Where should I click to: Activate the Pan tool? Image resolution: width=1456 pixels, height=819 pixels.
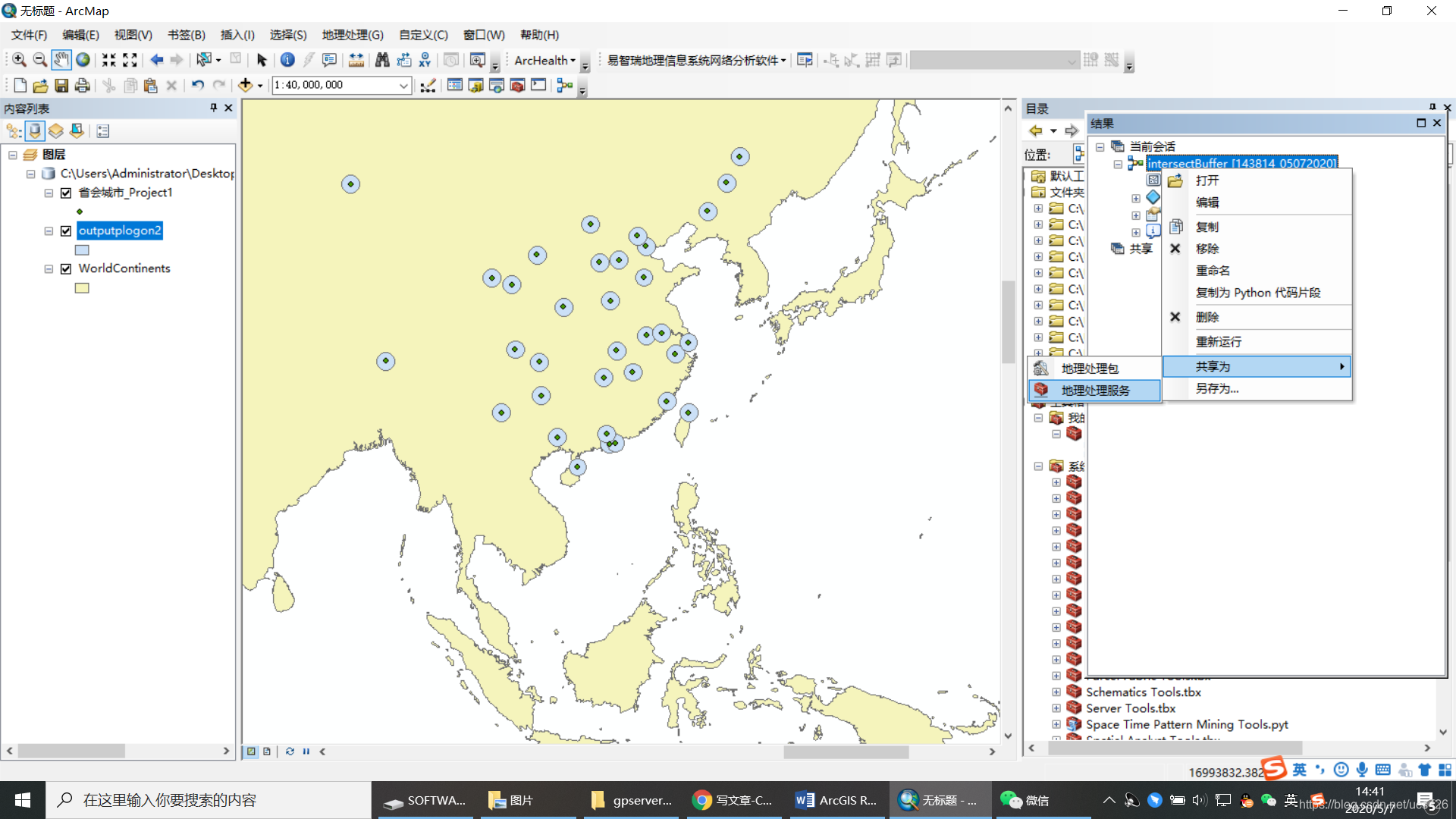coord(61,60)
